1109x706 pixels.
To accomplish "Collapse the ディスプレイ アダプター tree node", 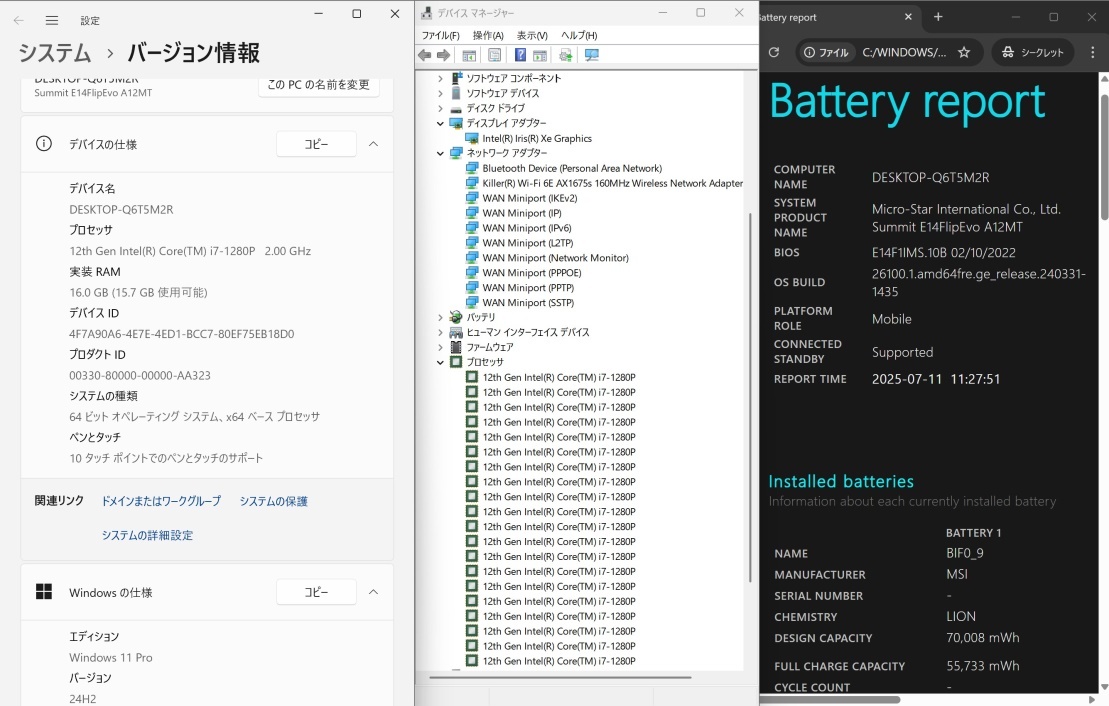I will [440, 123].
